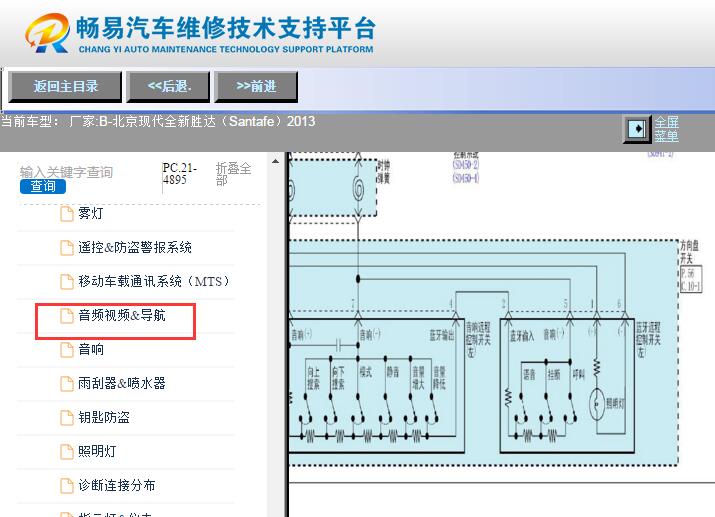
Task: Click the 折叠全部 collapse-all link
Action: point(233,174)
